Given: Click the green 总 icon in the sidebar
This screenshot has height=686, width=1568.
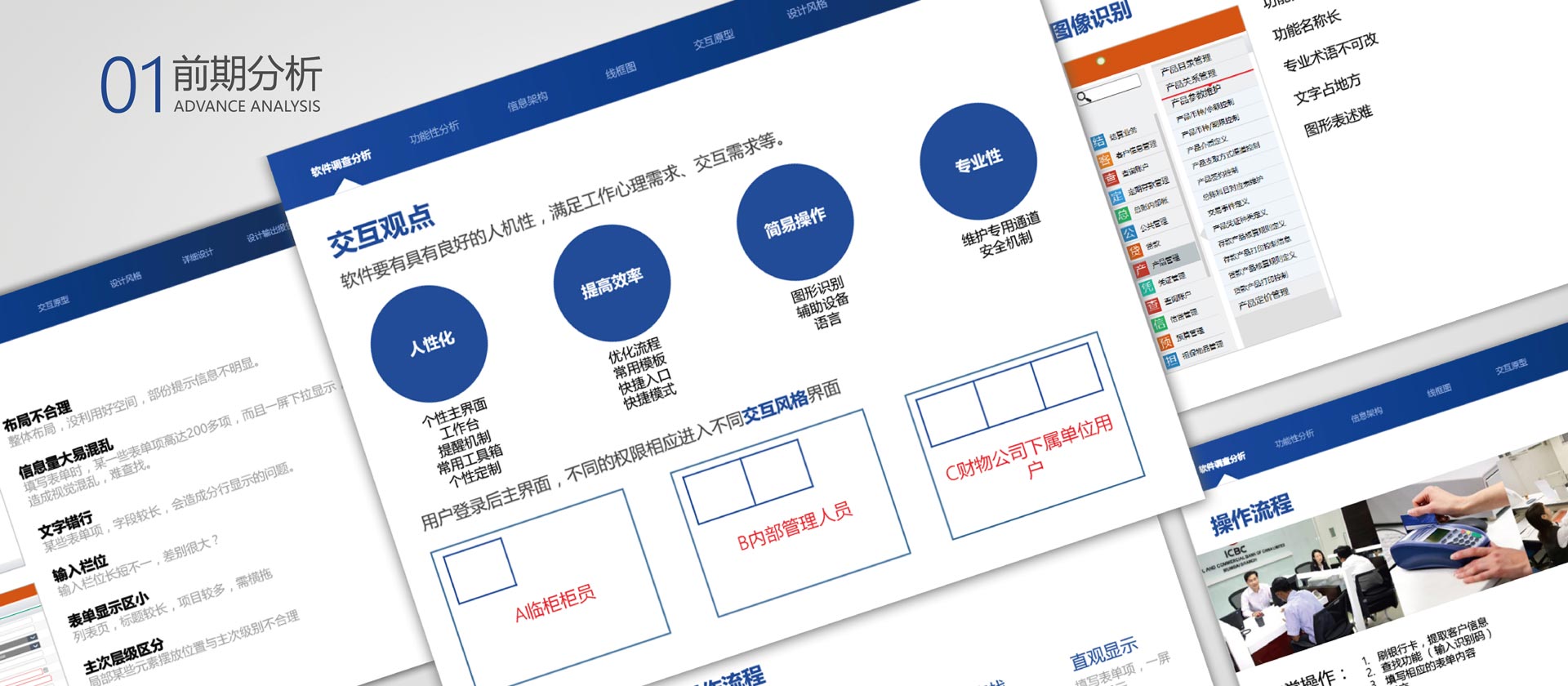Looking at the screenshot, I should (1123, 214).
